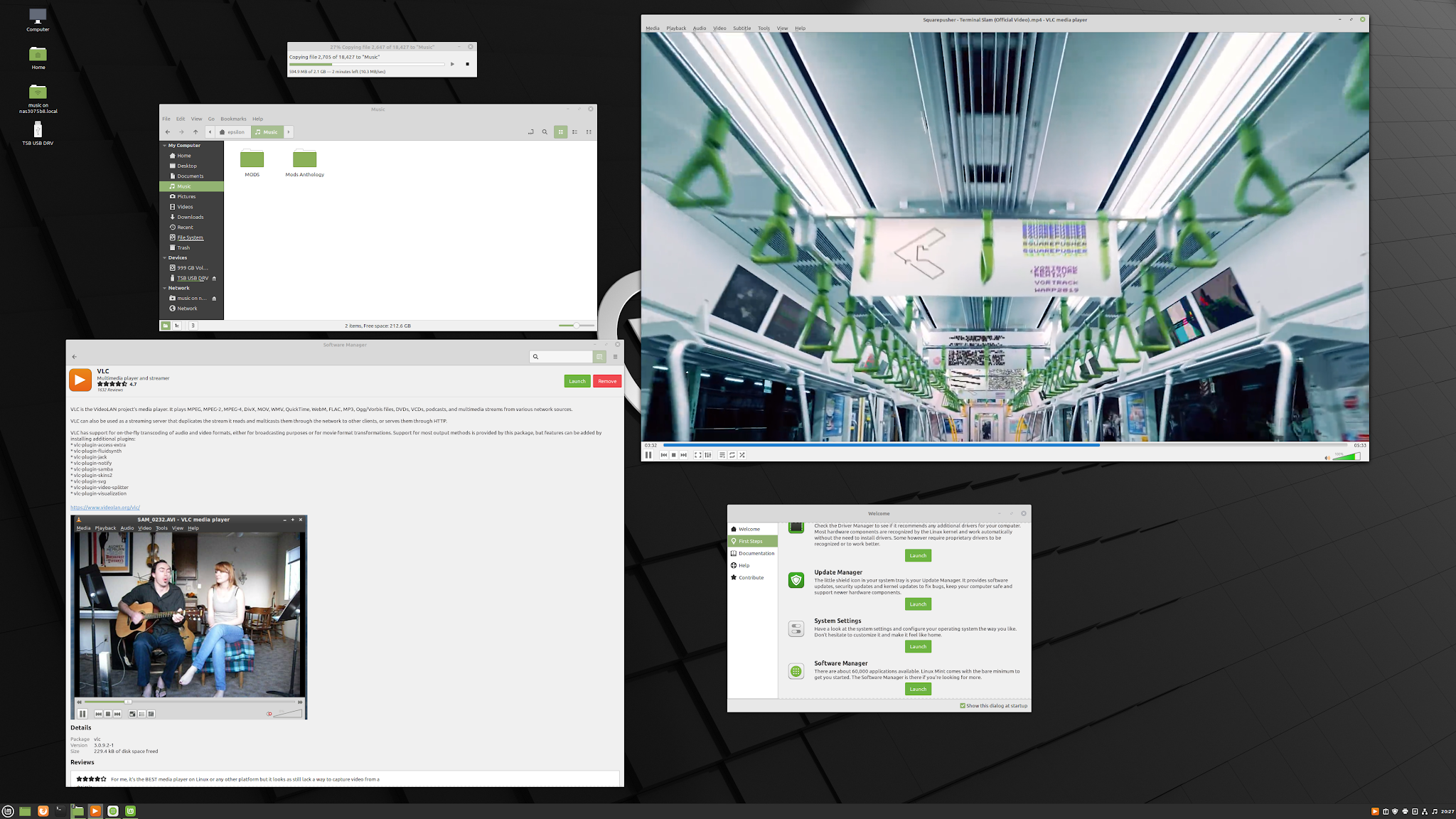Open VLC Playback menu
The height and width of the screenshot is (819, 1456).
click(x=676, y=28)
